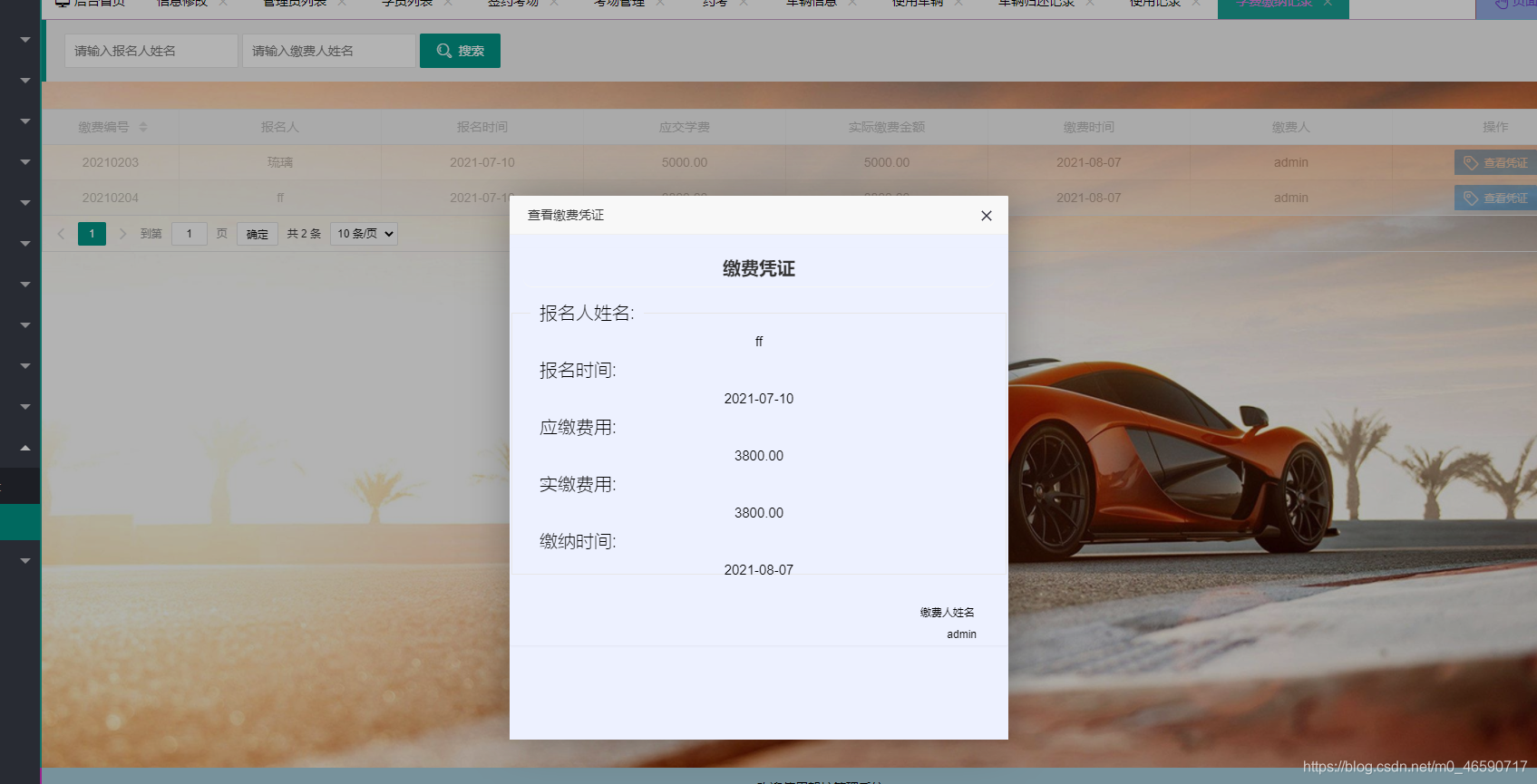Select the highlighted teal sidebar menu item
Screen dimensions: 1537x784
click(20, 522)
